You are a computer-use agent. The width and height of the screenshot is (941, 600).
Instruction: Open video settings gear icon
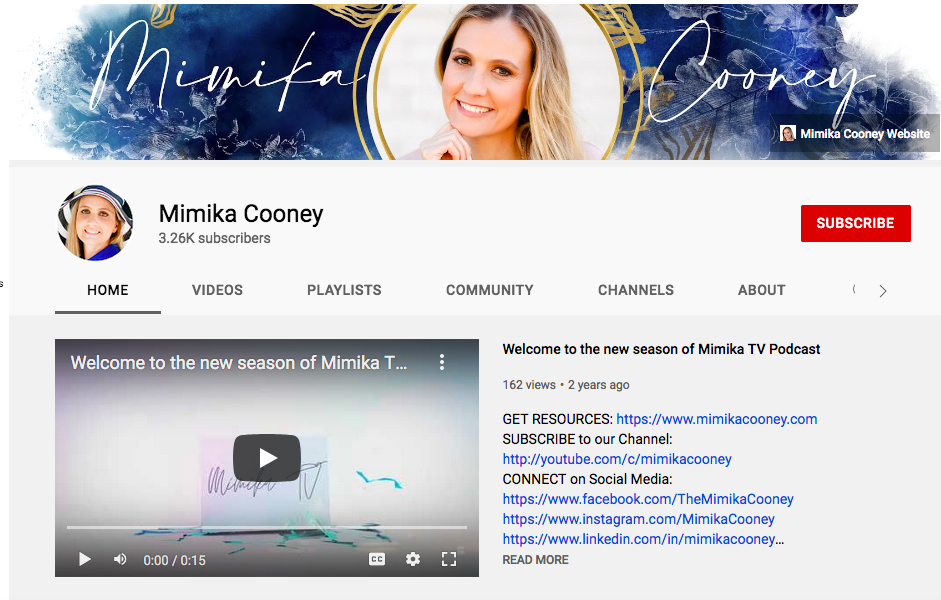413,559
